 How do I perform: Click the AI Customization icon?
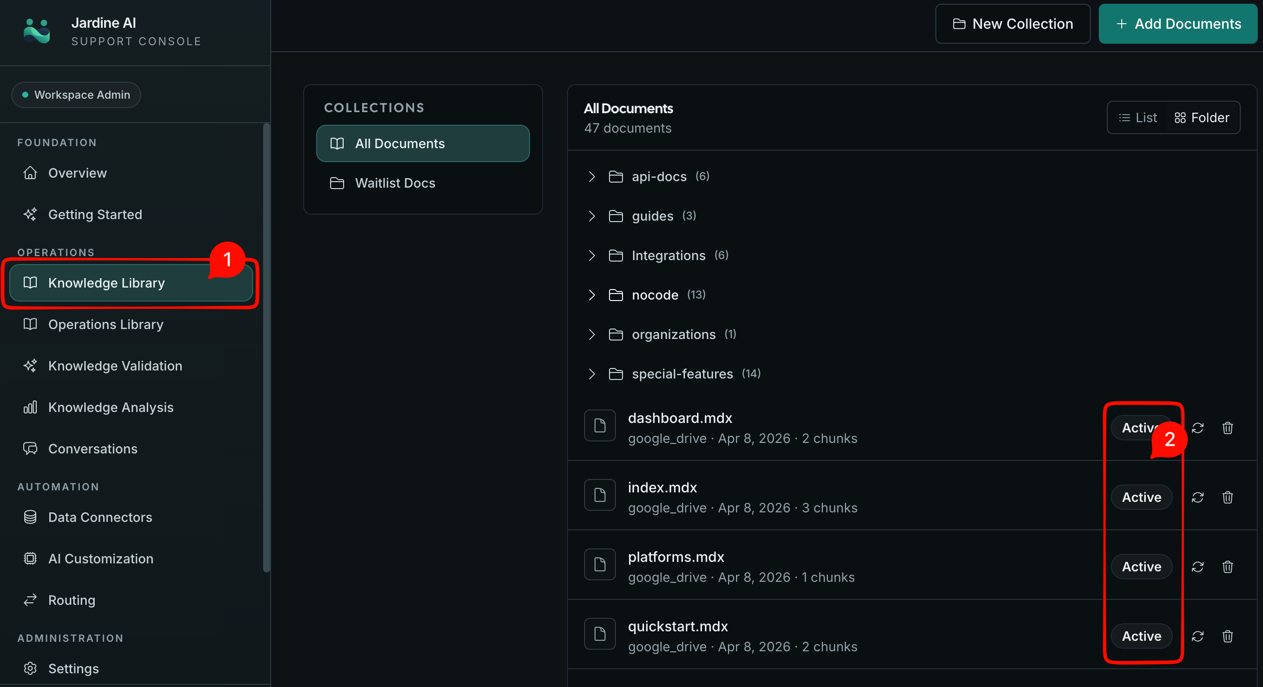(30, 559)
